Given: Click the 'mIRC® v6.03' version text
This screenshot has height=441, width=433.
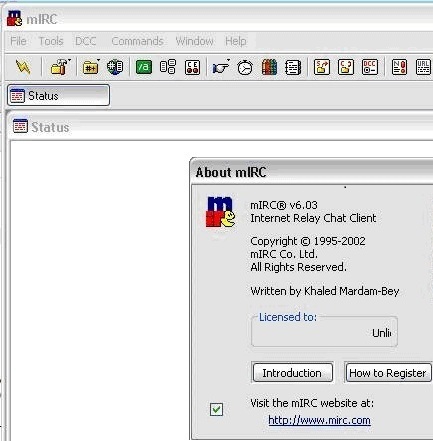Looking at the screenshot, I should (x=284, y=205).
